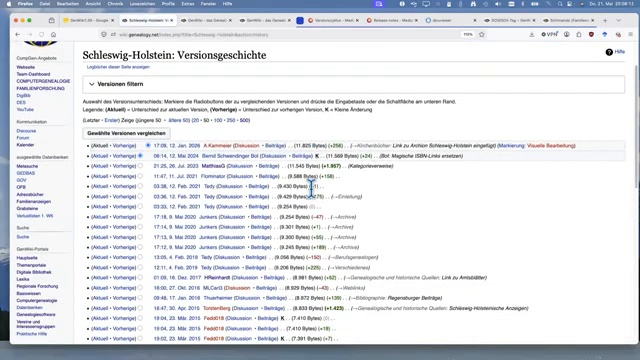Open the Datei menu
Screen dimensions: 640x360
44,4
